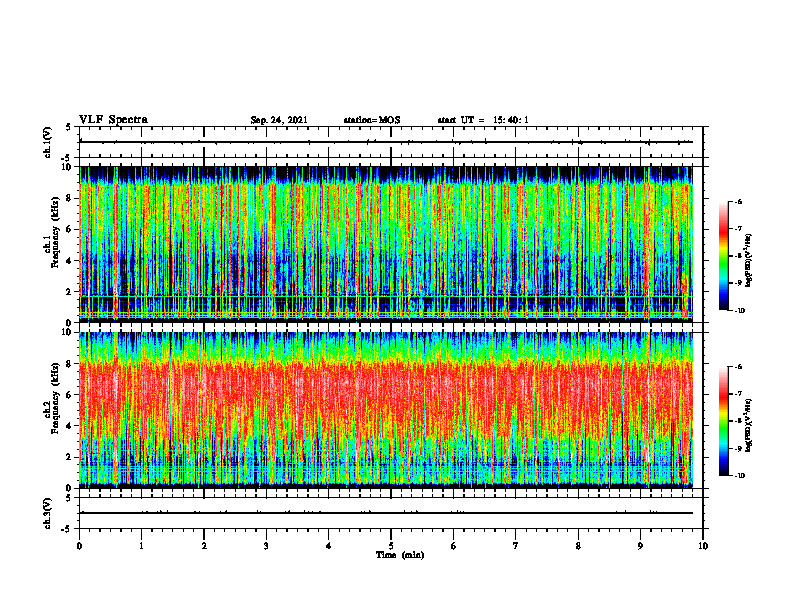The height and width of the screenshot is (612, 792).
Task: Click the "Time (min)" x-axis label
Action: click(x=400, y=555)
